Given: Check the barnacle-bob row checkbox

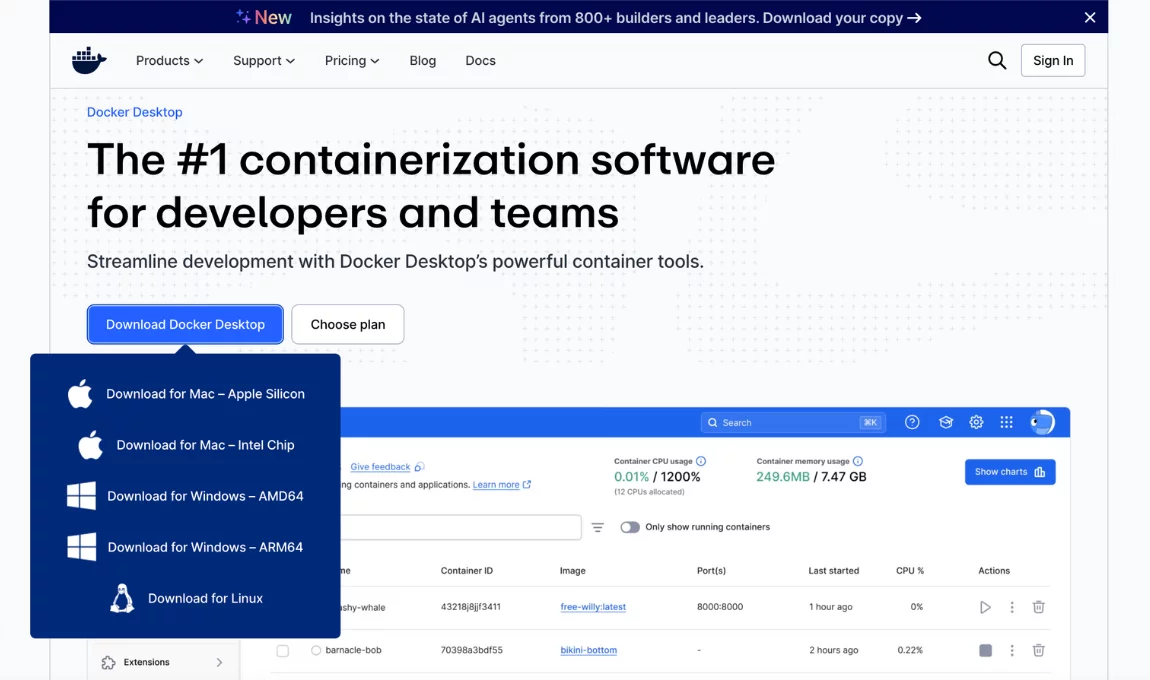Looking at the screenshot, I should pos(282,651).
